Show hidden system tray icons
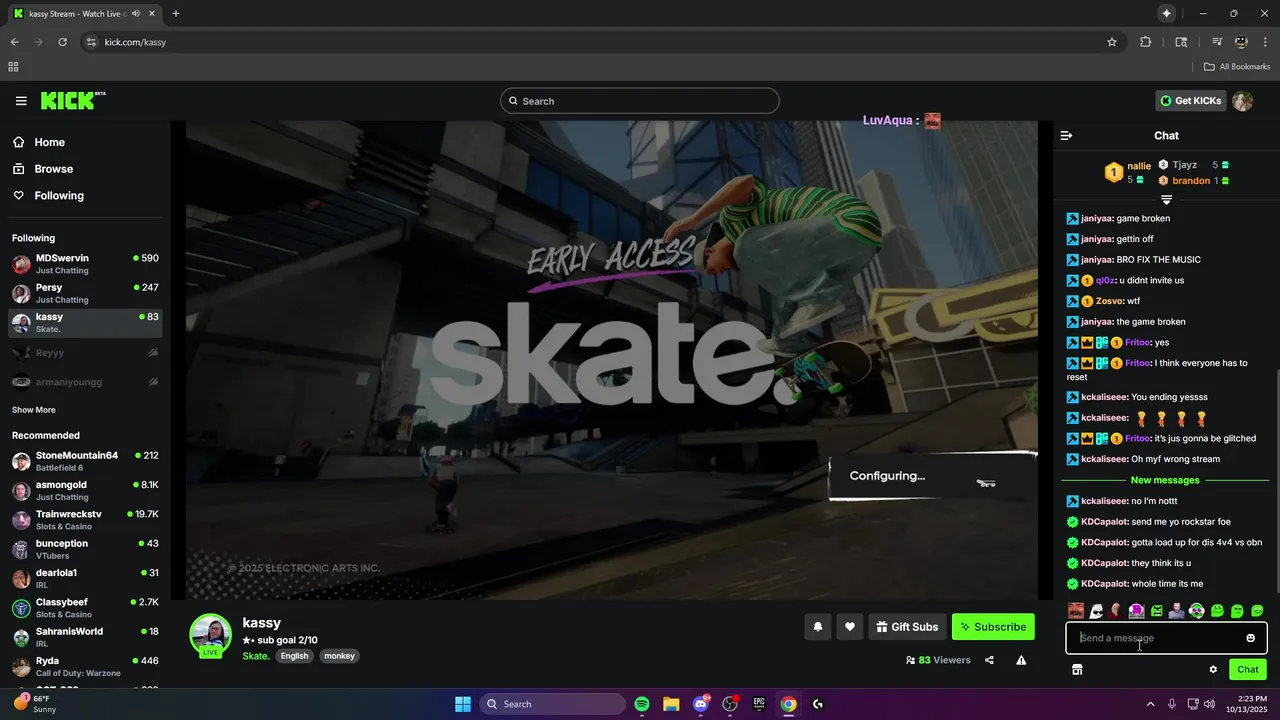Viewport: 1280px width, 720px height. point(1150,704)
